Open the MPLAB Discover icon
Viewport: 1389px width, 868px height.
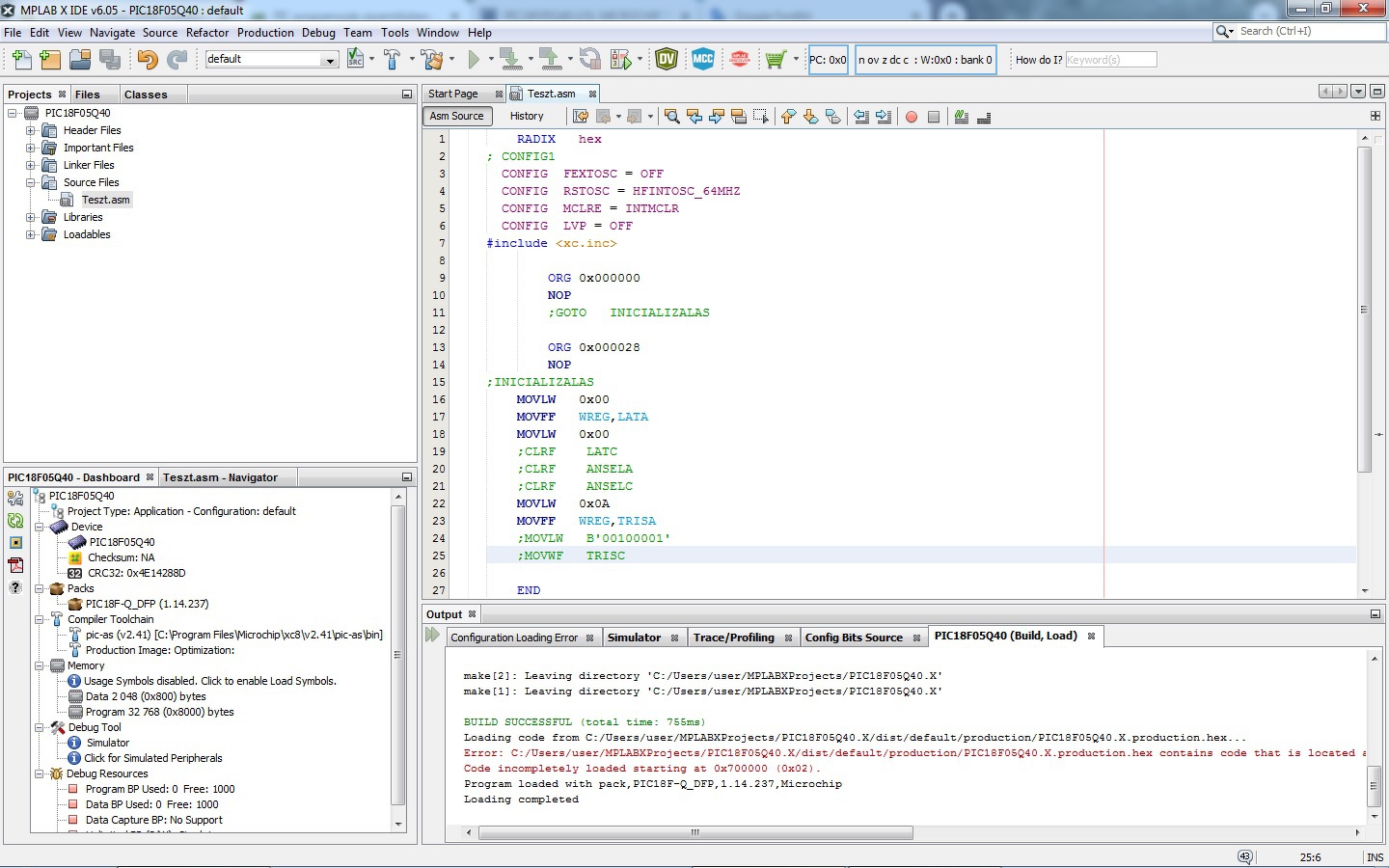[x=740, y=60]
